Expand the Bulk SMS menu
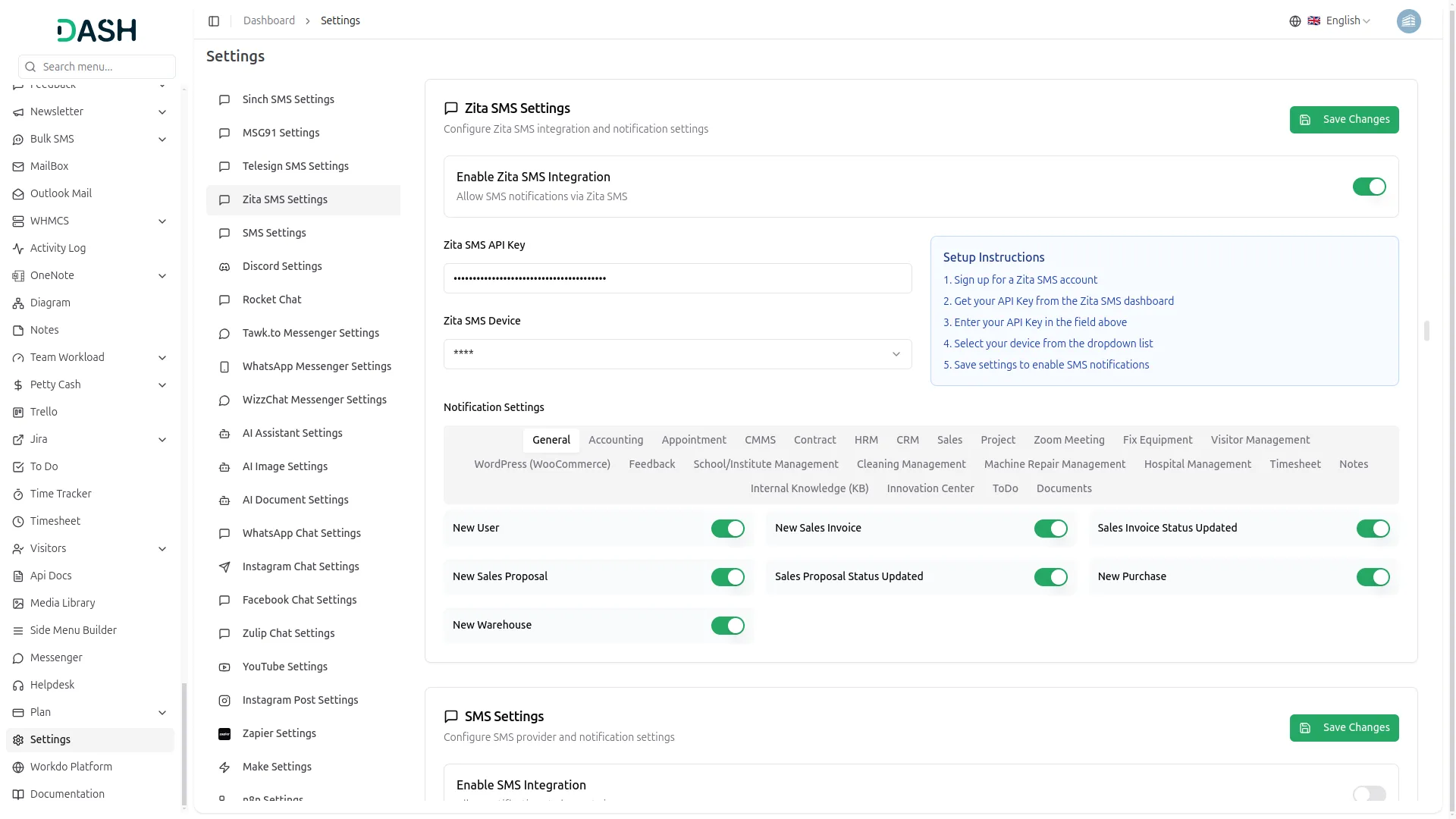This screenshot has height=819, width=1456. coord(162,140)
